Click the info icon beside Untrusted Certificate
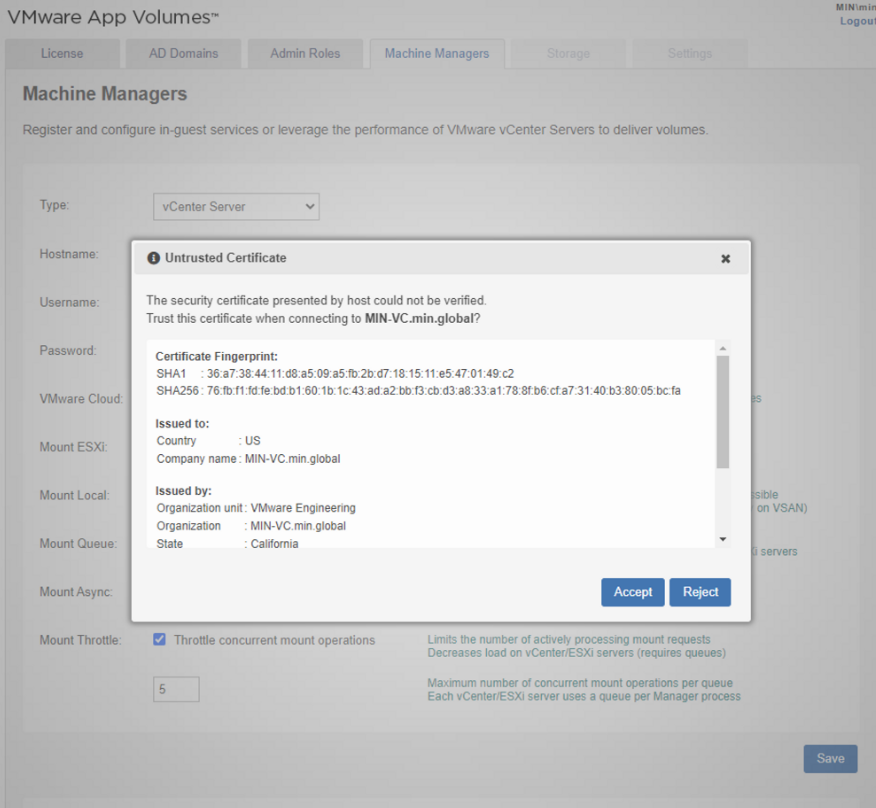 [x=153, y=258]
